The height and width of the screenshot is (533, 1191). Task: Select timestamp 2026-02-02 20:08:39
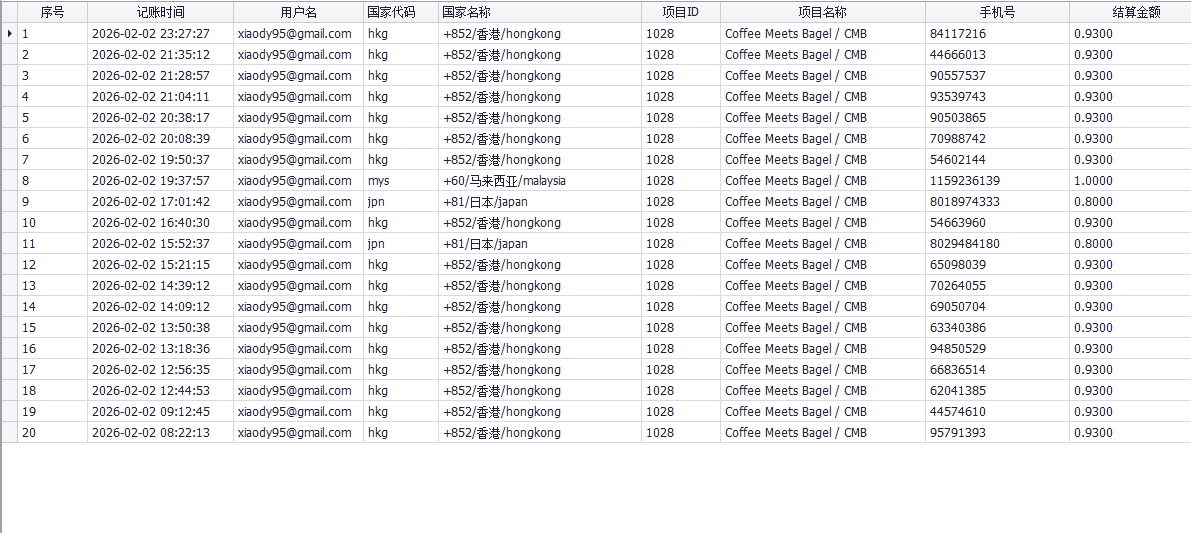[x=150, y=139]
